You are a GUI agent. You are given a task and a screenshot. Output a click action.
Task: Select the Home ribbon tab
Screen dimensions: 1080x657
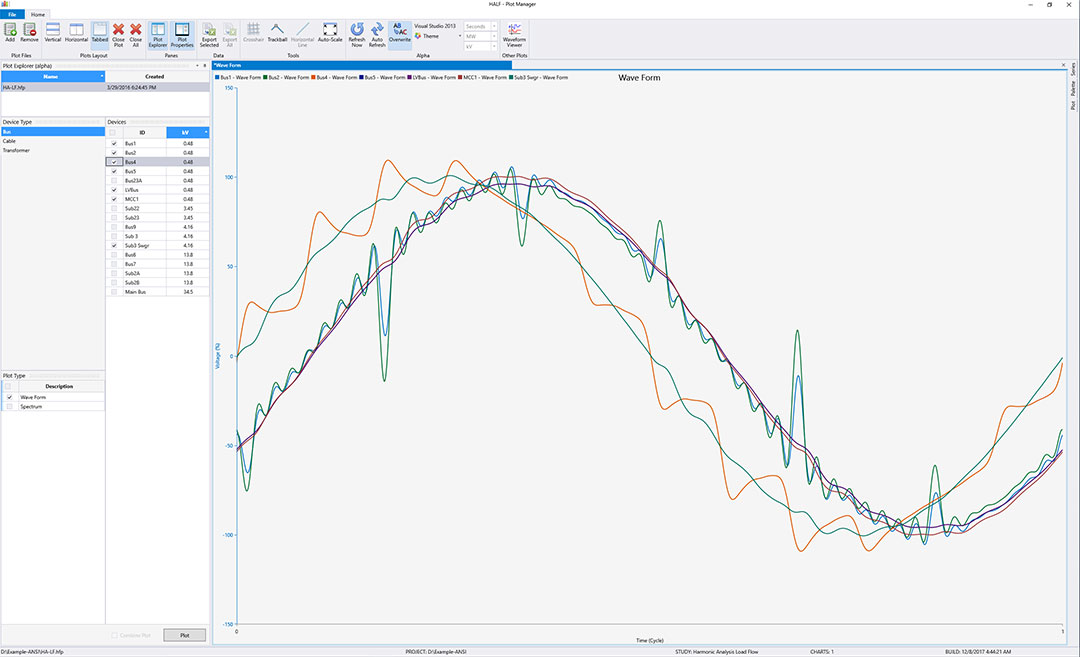pyautogui.click(x=38, y=15)
